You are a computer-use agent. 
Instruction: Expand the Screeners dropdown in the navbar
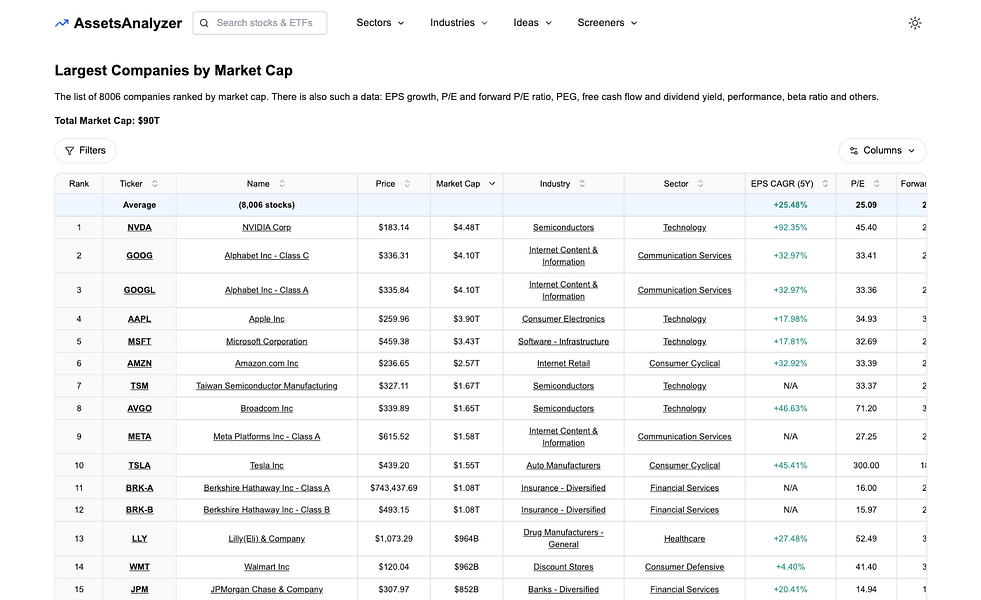606,22
